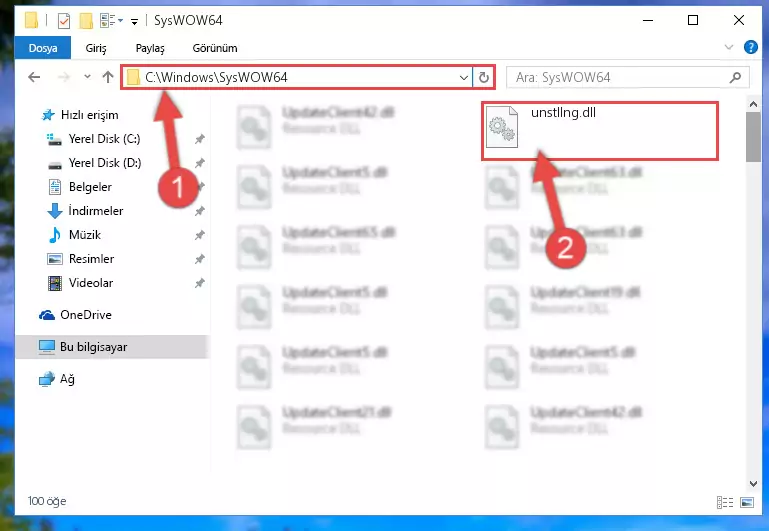Click the Müzik note icon in sidebar

coord(55,235)
